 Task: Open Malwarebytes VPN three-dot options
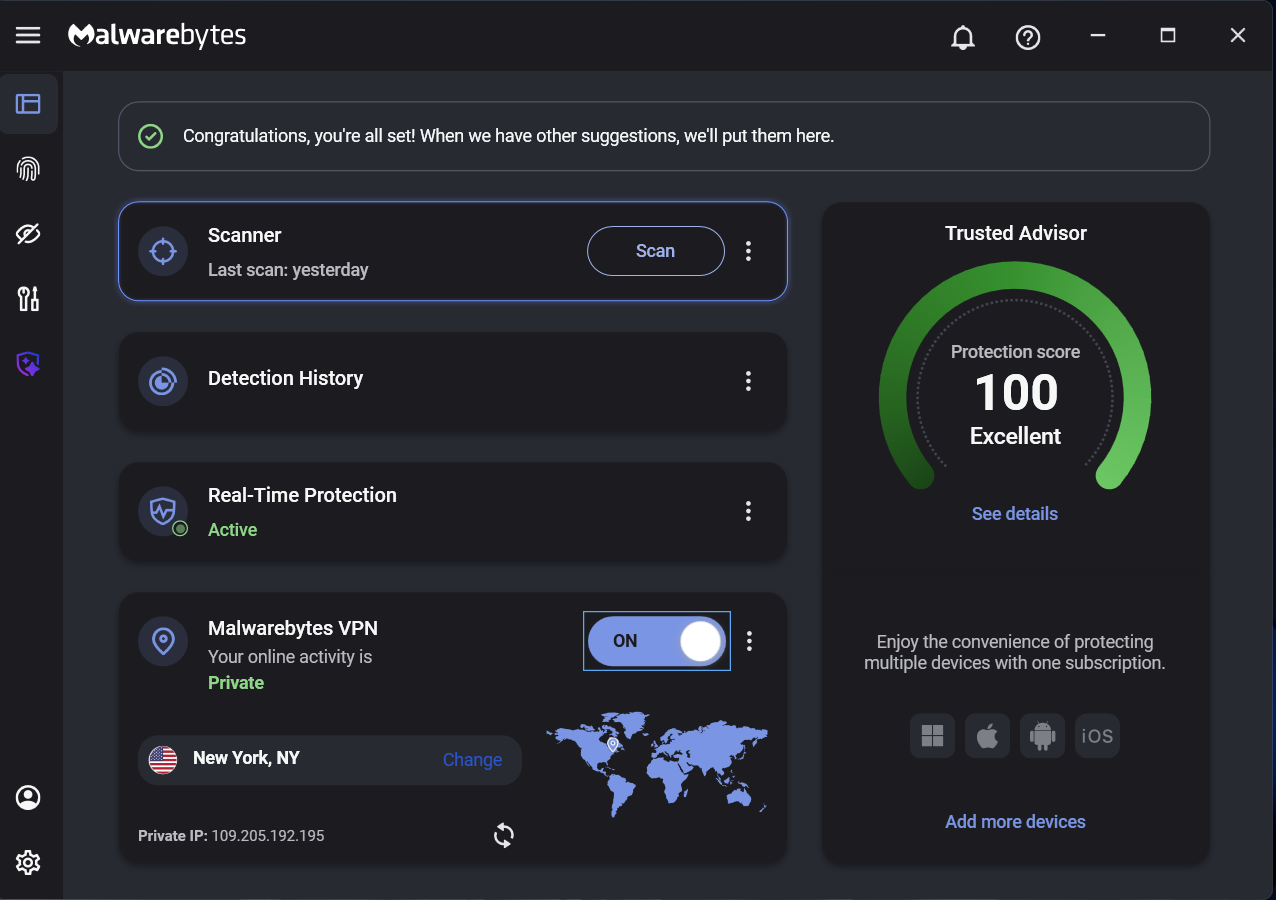[x=750, y=641]
